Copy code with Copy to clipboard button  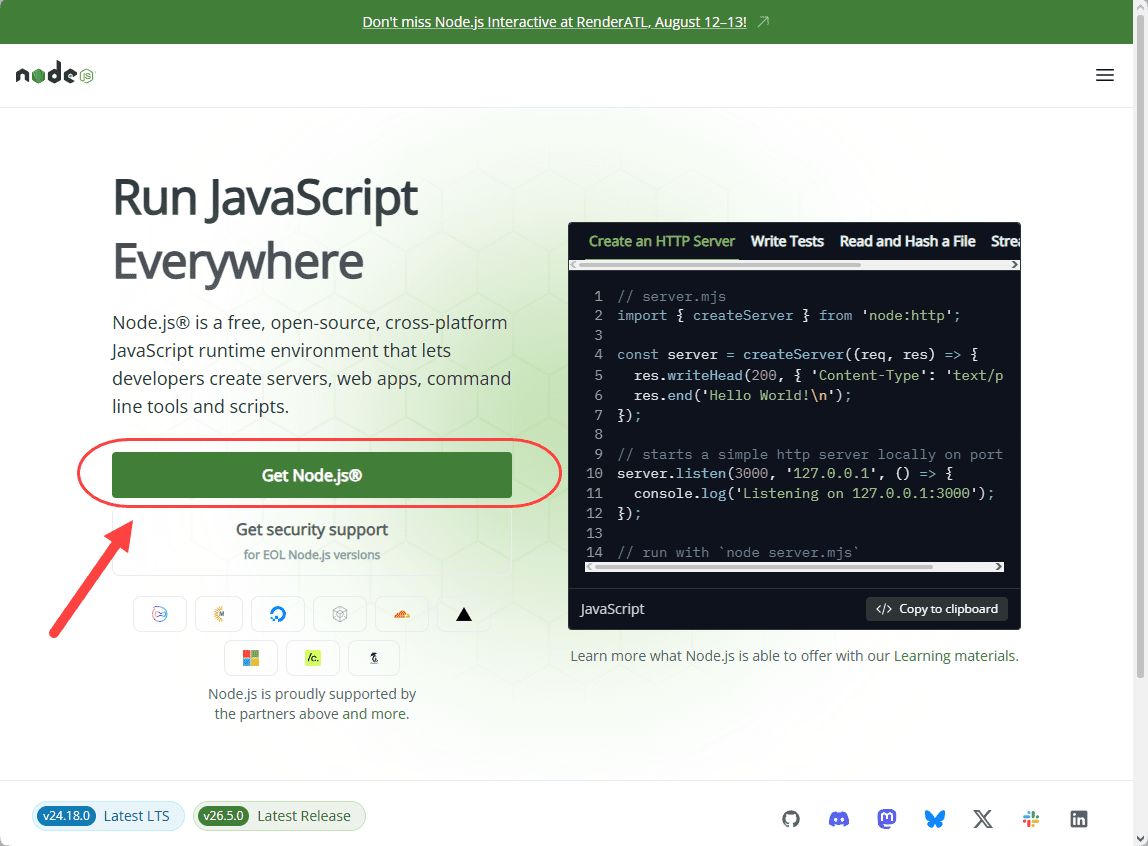pos(936,609)
